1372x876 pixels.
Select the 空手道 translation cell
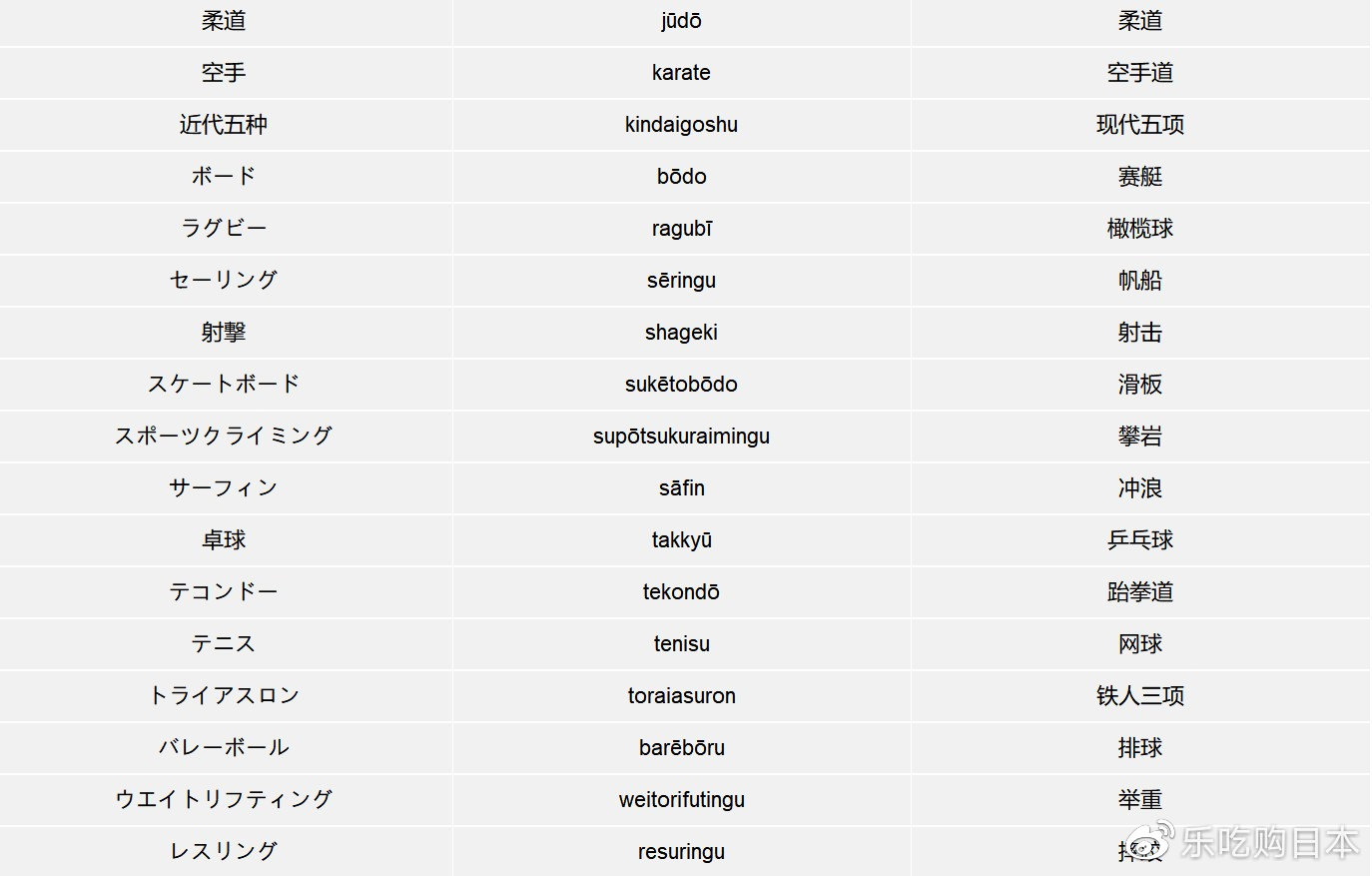[1139, 73]
